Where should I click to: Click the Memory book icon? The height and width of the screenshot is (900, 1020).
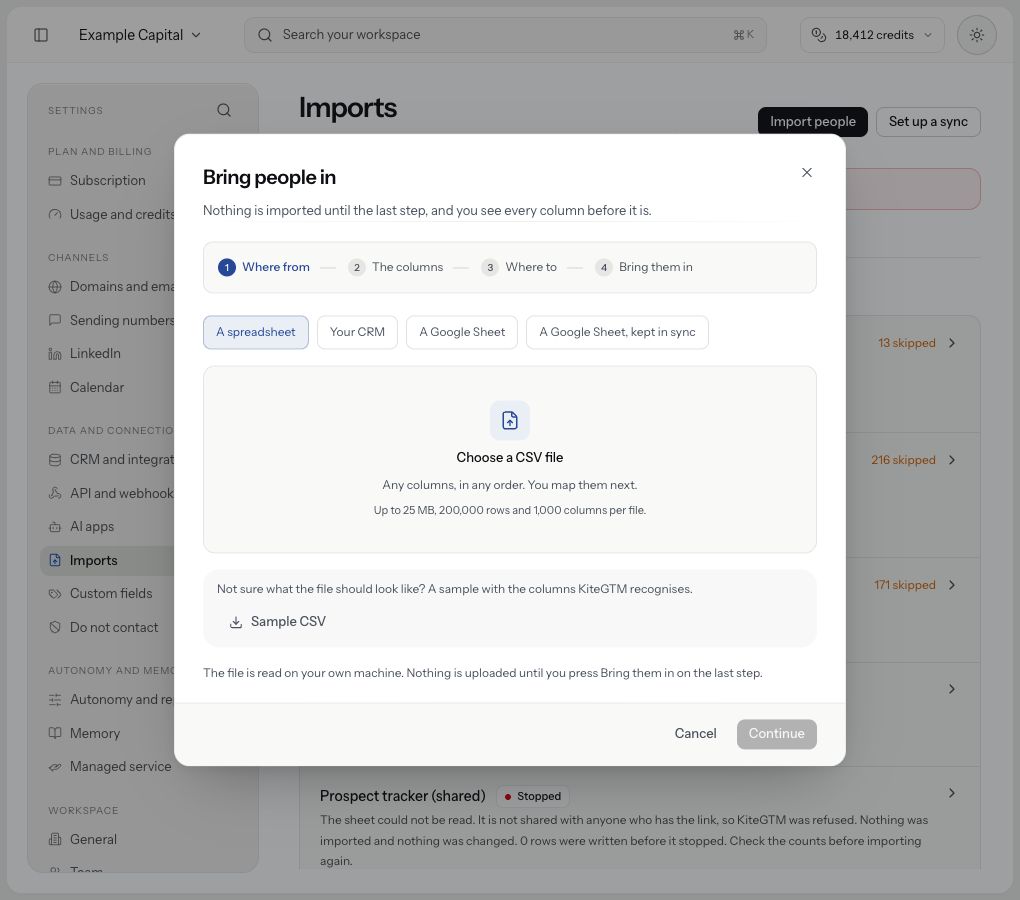pyautogui.click(x=55, y=734)
